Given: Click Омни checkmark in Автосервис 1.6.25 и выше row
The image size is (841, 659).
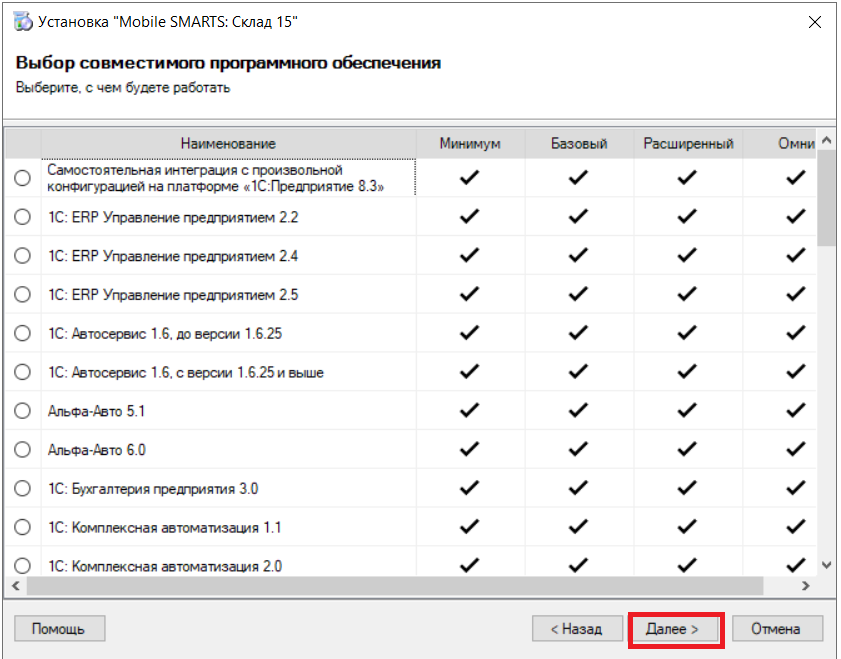Looking at the screenshot, I should (796, 372).
